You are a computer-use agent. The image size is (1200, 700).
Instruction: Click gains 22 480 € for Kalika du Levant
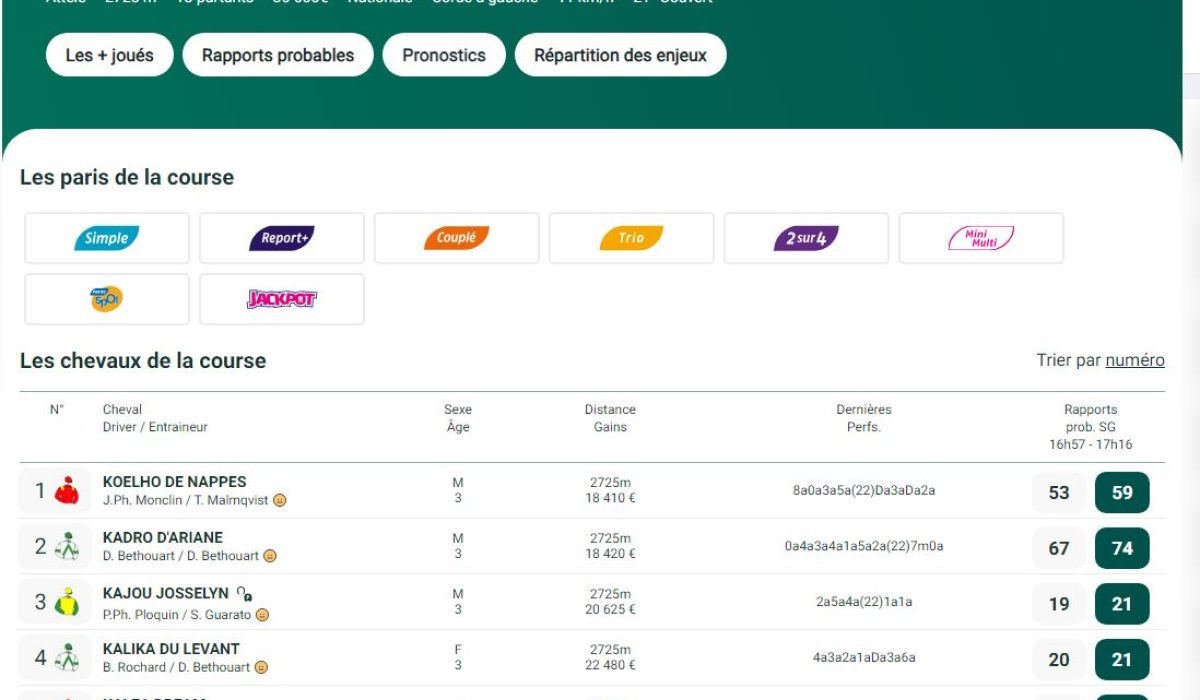click(x=610, y=665)
